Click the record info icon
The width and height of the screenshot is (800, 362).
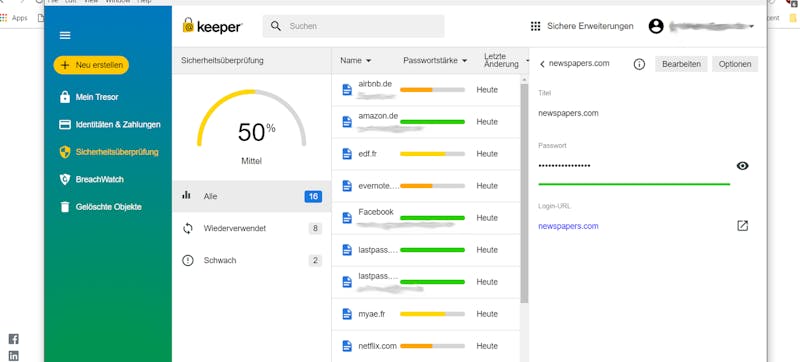pyautogui.click(x=639, y=64)
